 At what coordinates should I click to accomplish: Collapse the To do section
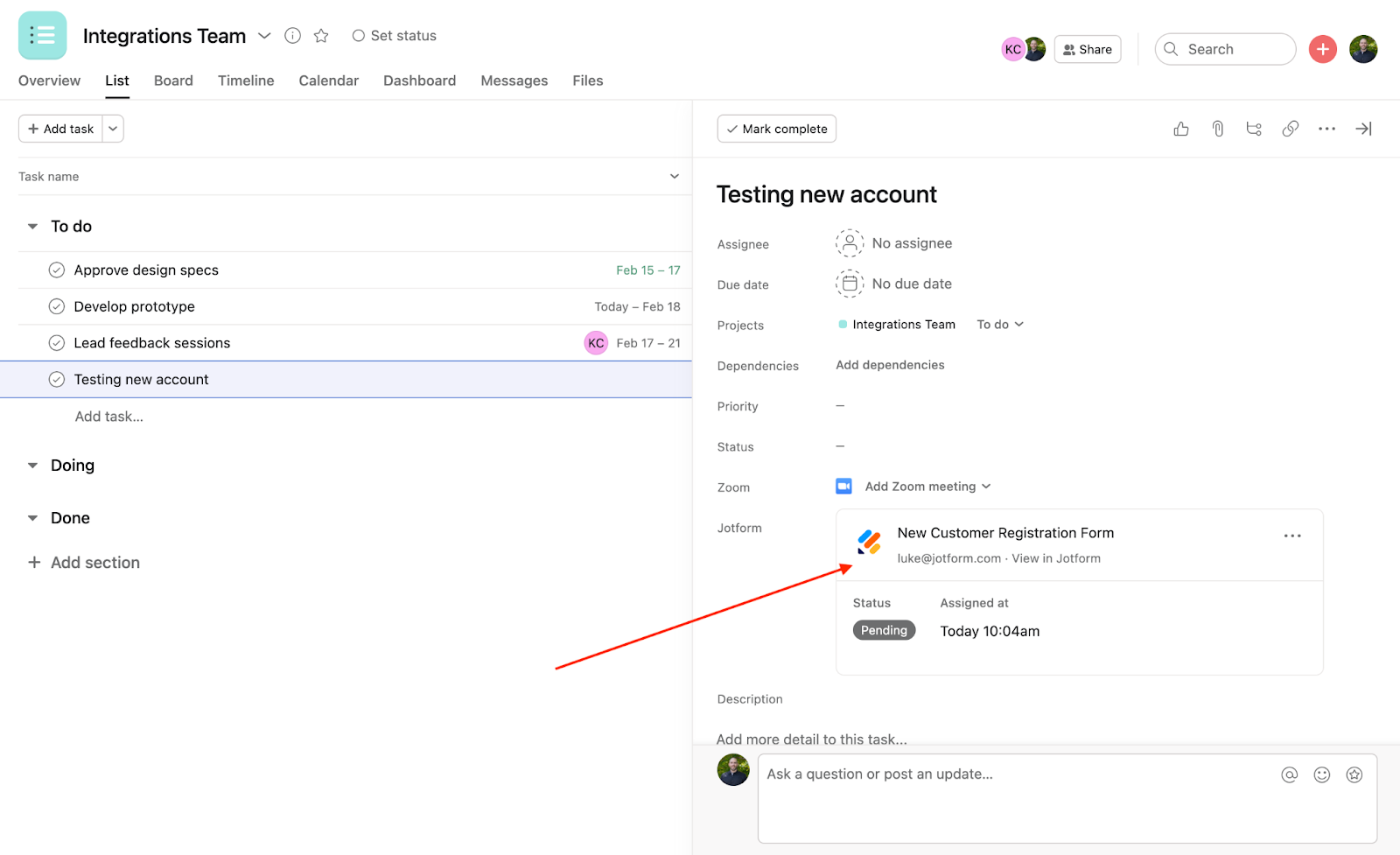tap(32, 227)
